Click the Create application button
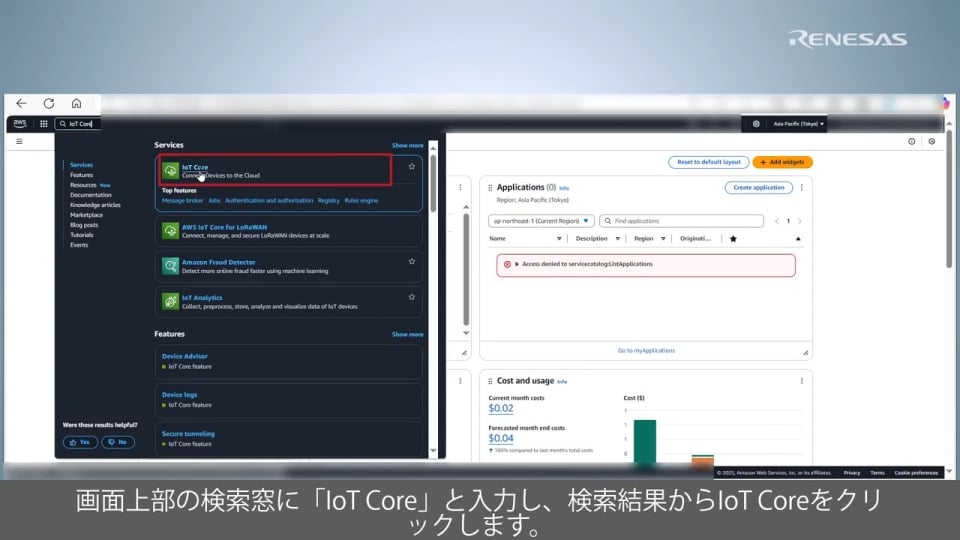The image size is (960, 540). [758, 188]
